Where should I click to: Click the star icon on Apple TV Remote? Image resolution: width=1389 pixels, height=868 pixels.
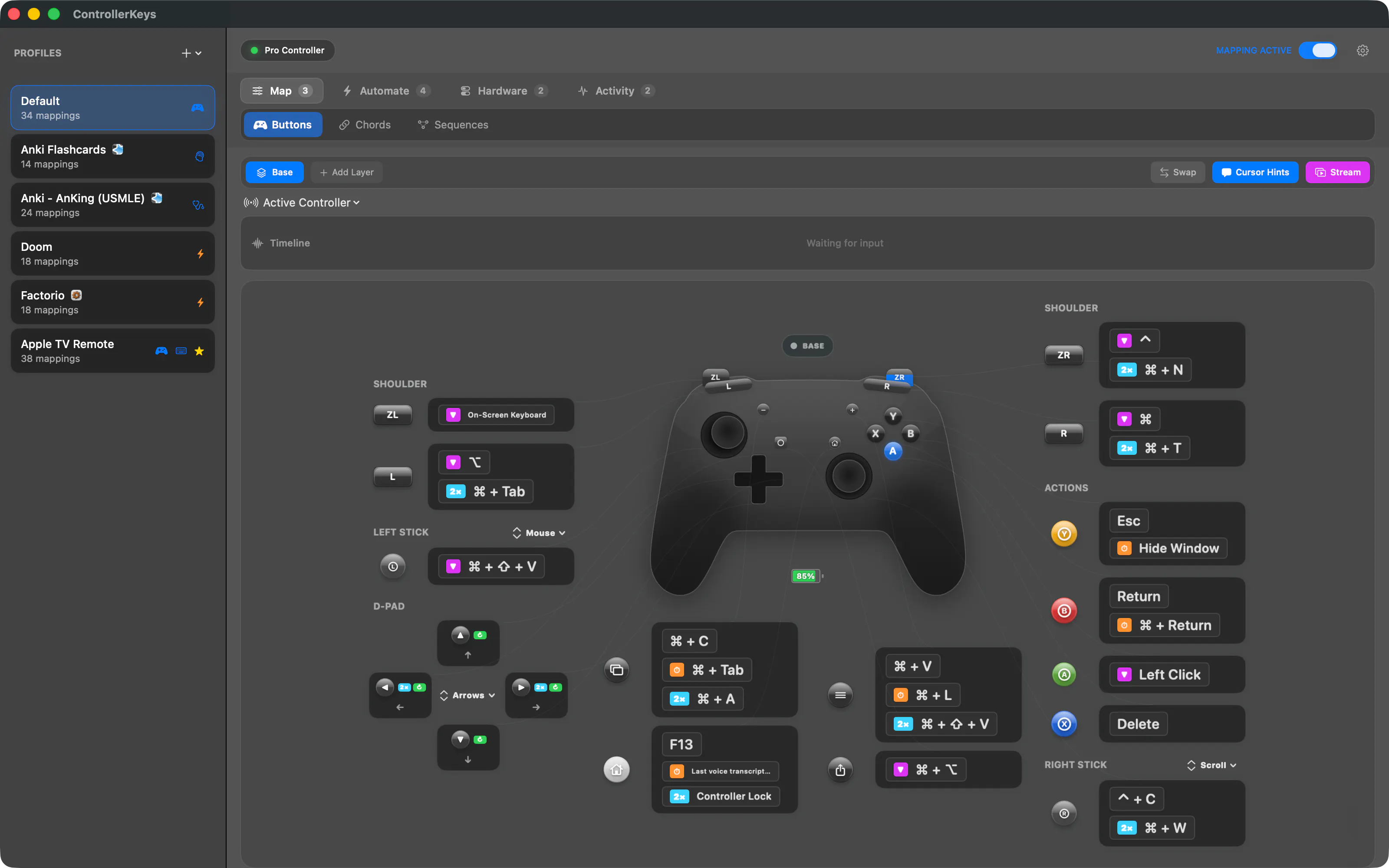[x=199, y=351]
